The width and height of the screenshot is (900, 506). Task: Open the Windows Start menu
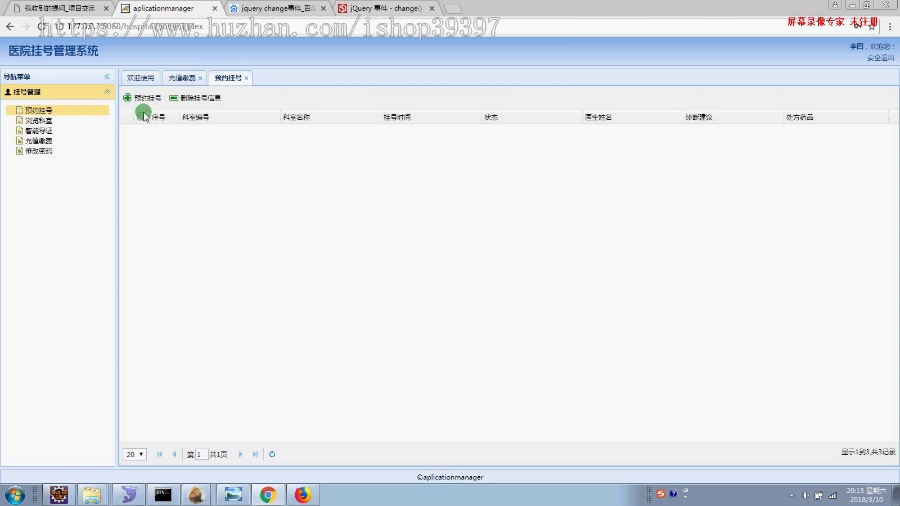click(14, 495)
